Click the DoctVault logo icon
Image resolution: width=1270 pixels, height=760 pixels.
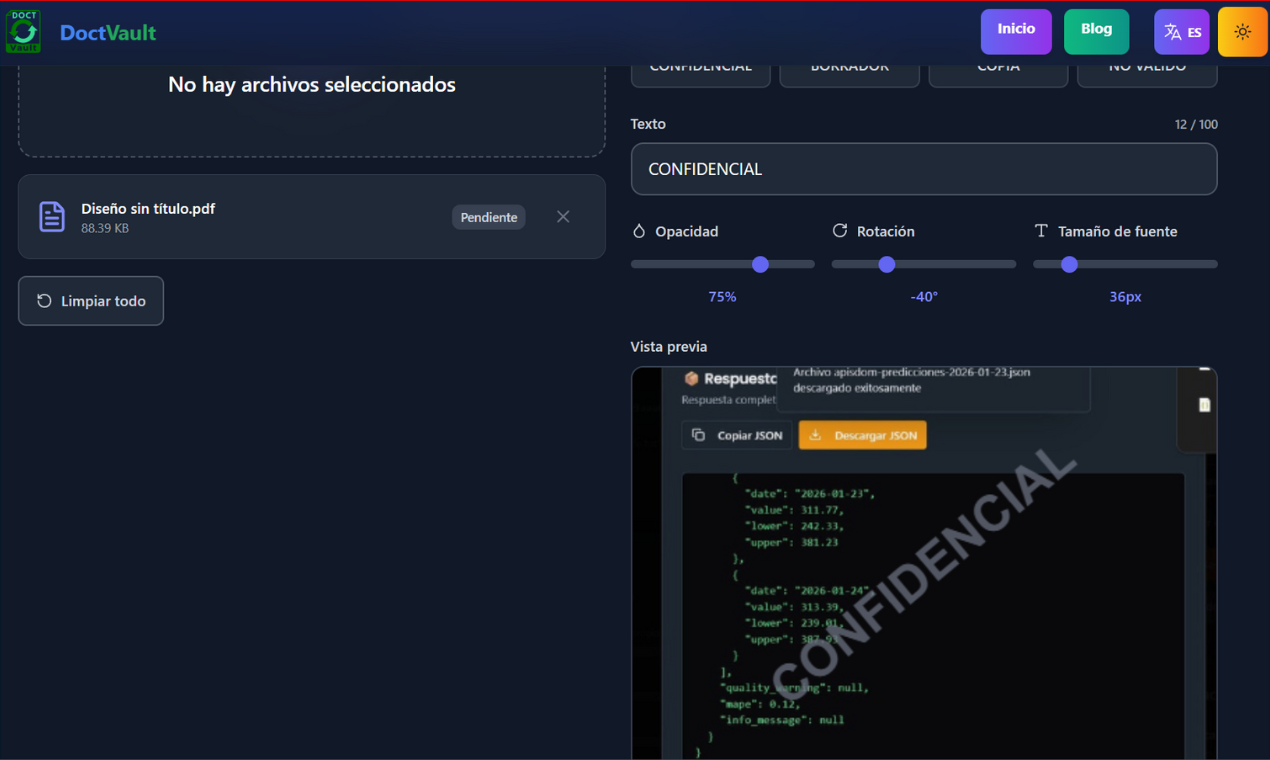(x=22, y=31)
